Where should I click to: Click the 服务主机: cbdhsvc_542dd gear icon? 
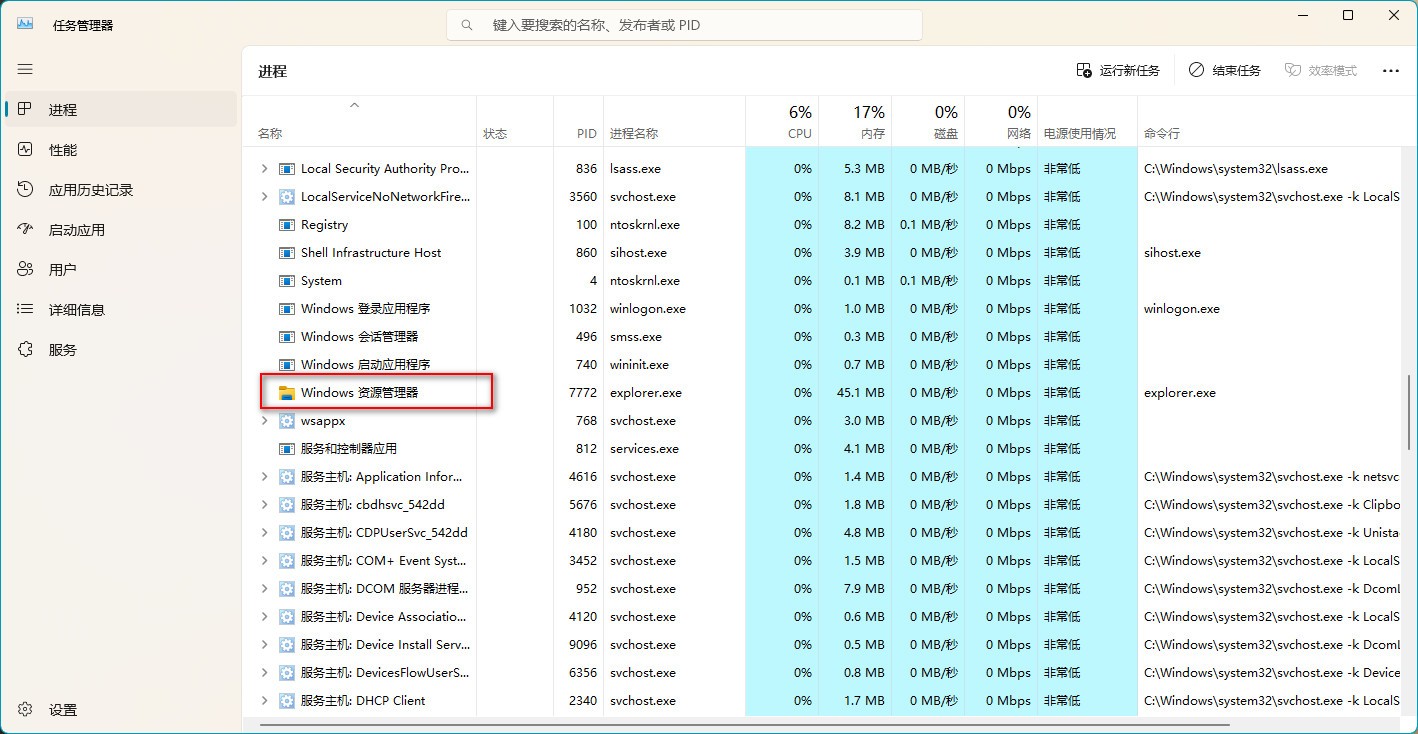[x=287, y=505]
